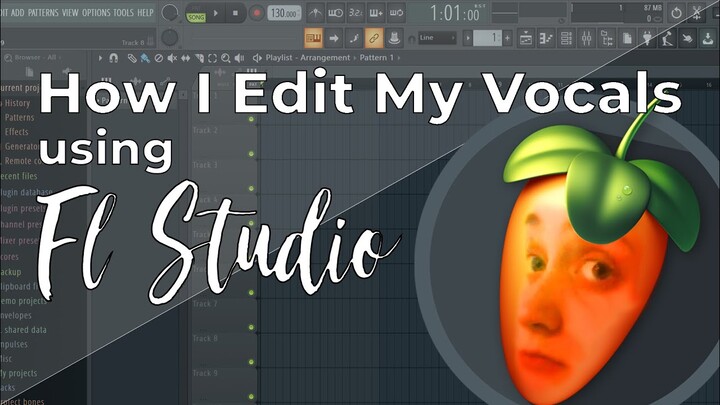Toggle the metronome icon
The height and width of the screenshot is (405, 720).
[315, 13]
